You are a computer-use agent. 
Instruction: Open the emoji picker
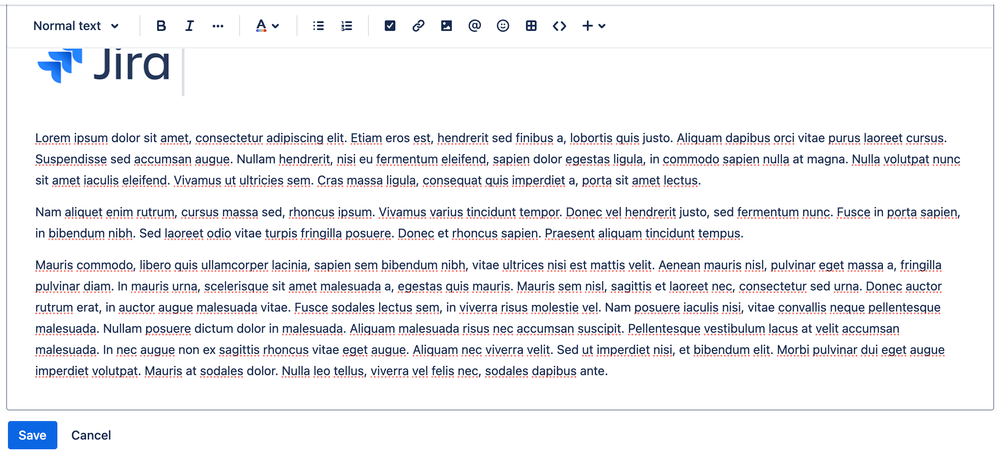(x=503, y=26)
